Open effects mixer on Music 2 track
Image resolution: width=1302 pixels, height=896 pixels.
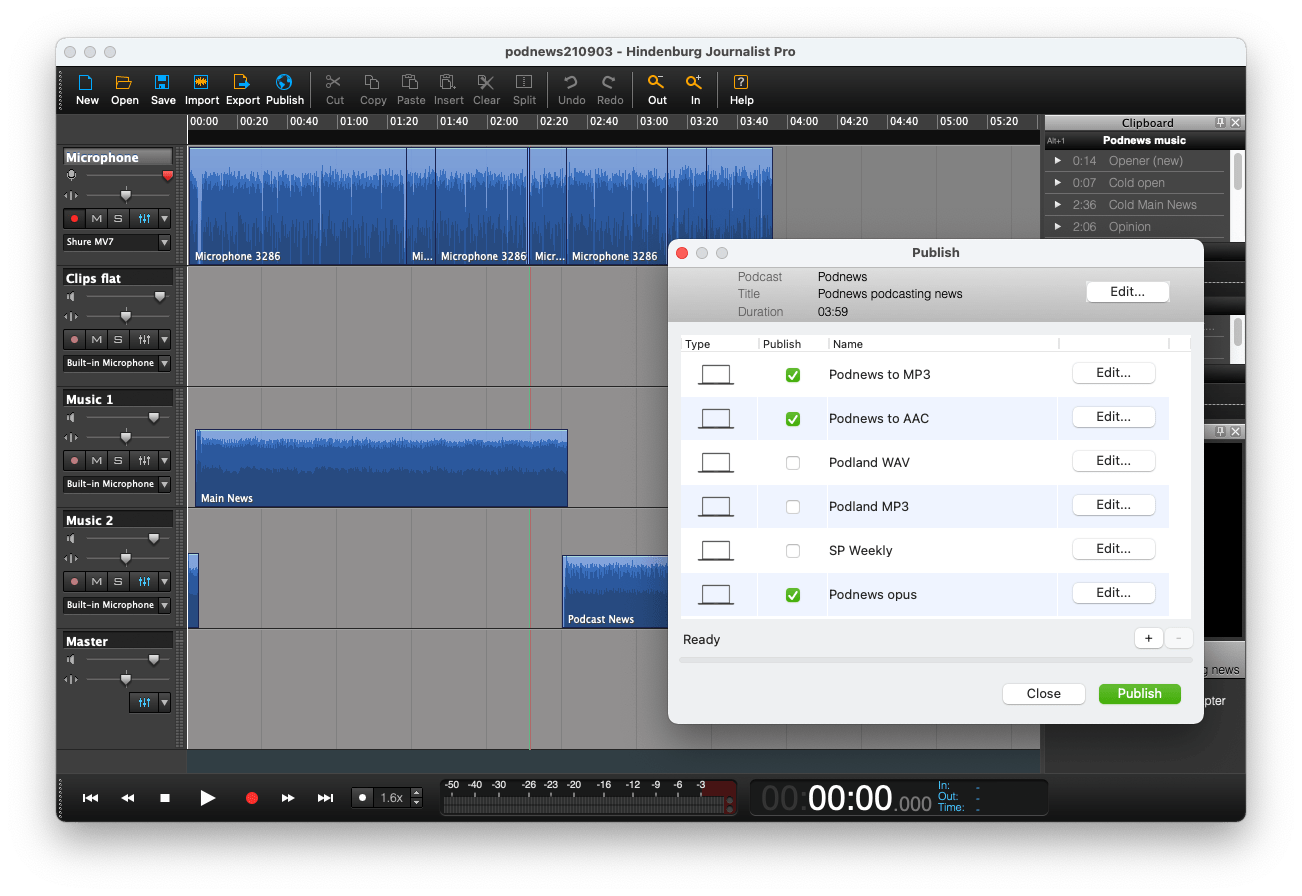click(x=144, y=581)
